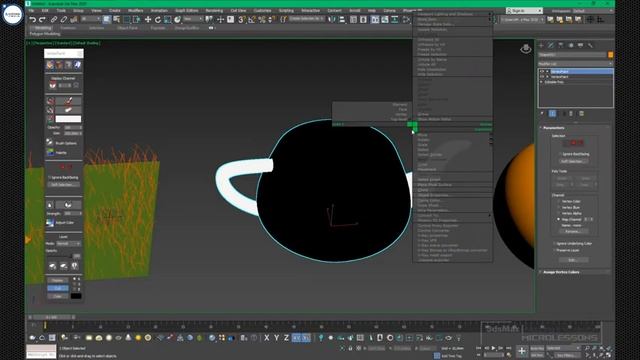Image resolution: width=640 pixels, height=360 pixels.
Task: Click the Redo arrow in main toolbar
Action: tap(42, 20)
